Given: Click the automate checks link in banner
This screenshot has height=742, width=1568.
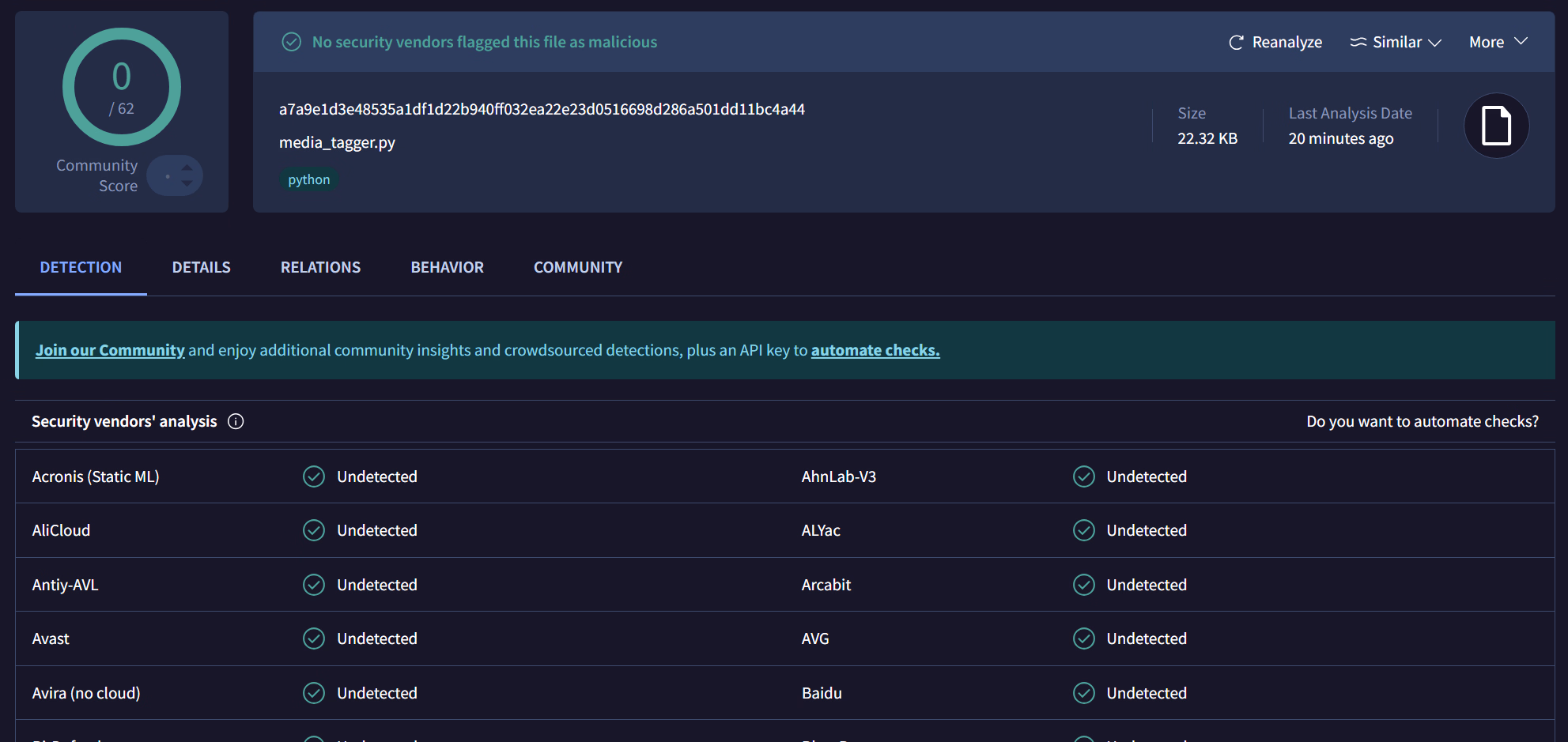Looking at the screenshot, I should coord(875,350).
